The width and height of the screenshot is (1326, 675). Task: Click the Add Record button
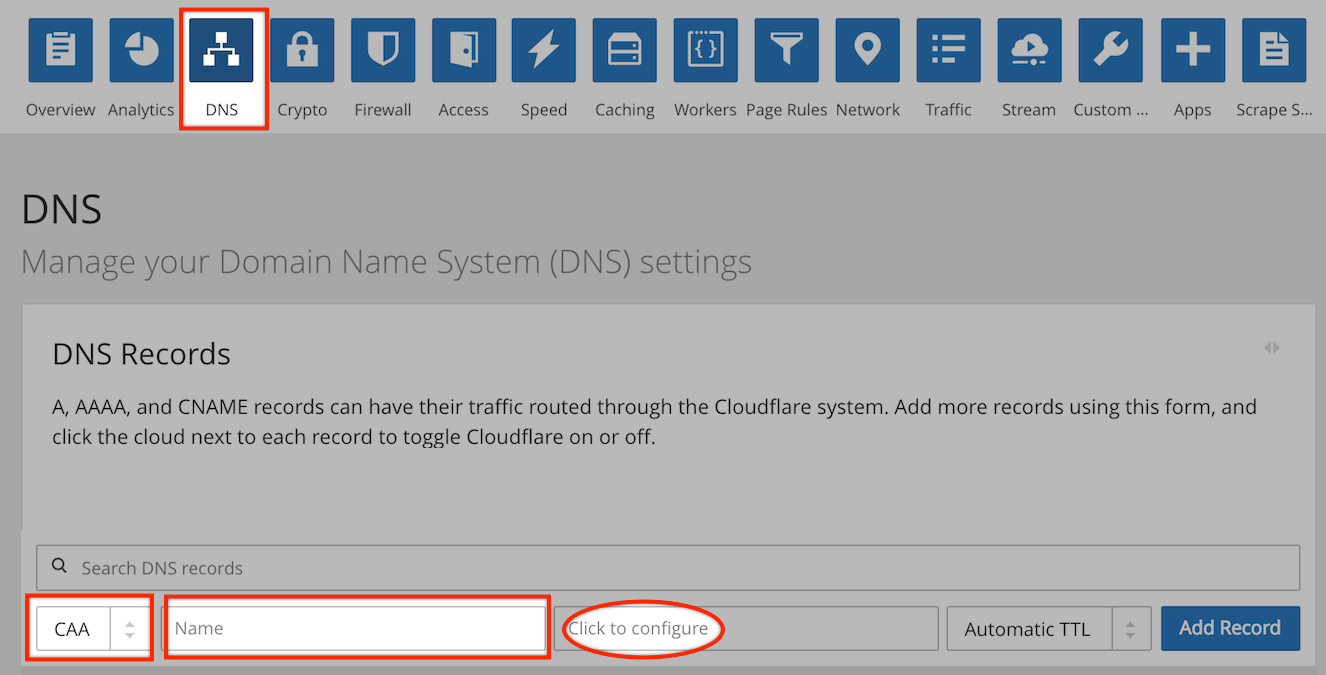(x=1230, y=628)
